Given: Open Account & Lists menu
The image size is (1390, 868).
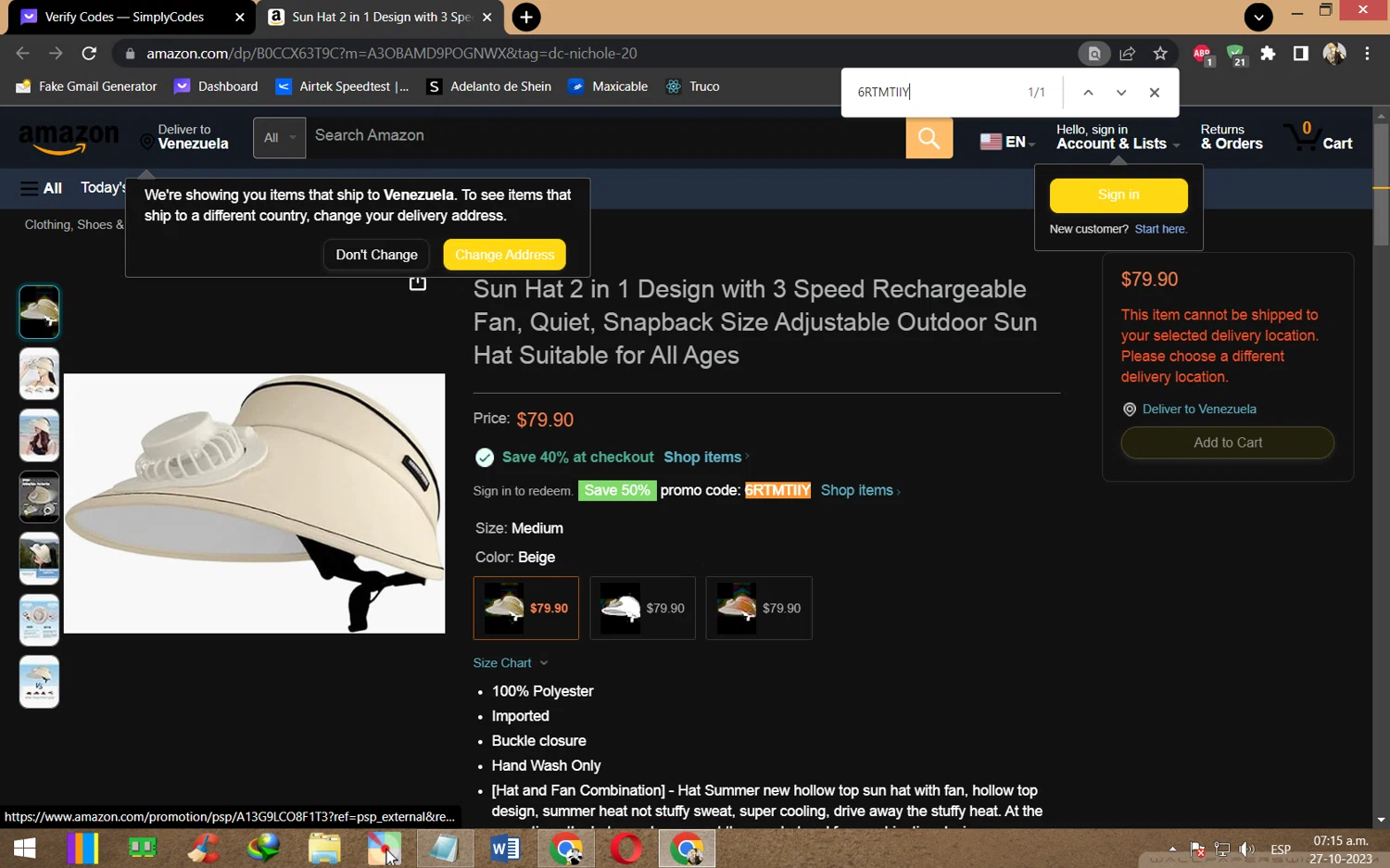Looking at the screenshot, I should click(x=1118, y=137).
